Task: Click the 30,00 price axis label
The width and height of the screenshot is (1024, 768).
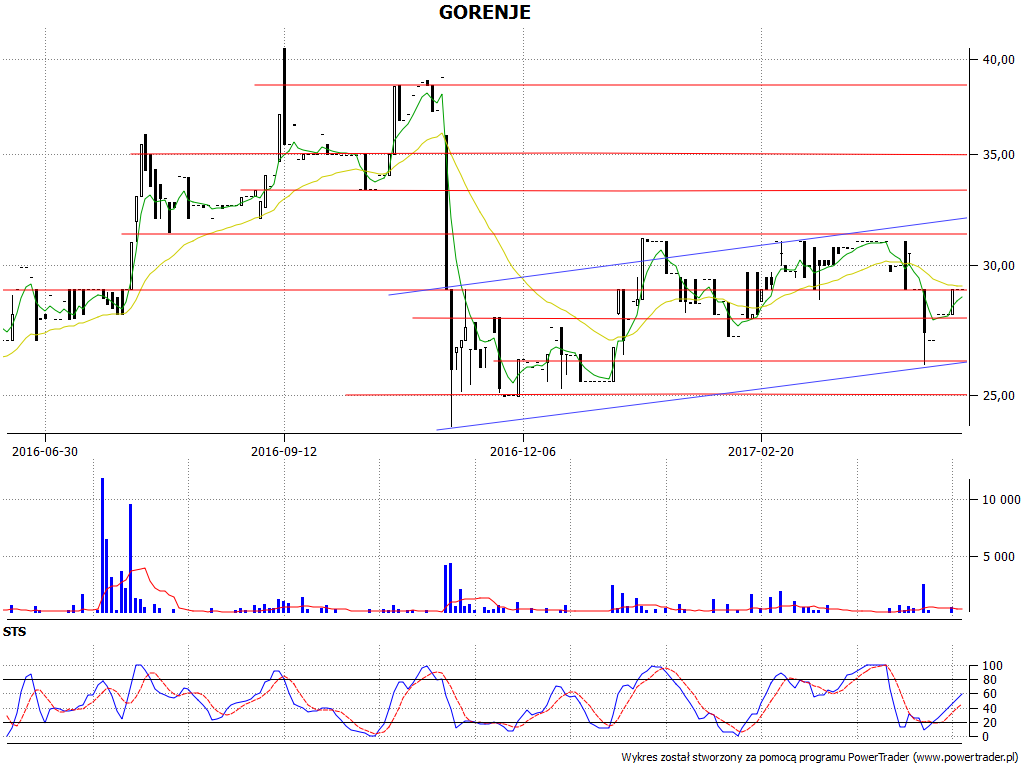Action: (999, 265)
